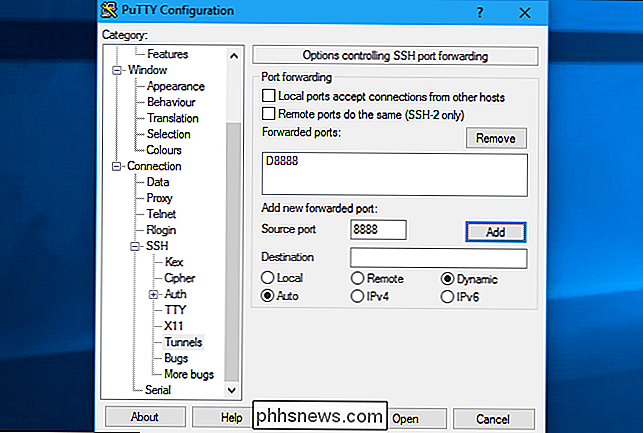Select the Dynamic radio button

(447, 279)
